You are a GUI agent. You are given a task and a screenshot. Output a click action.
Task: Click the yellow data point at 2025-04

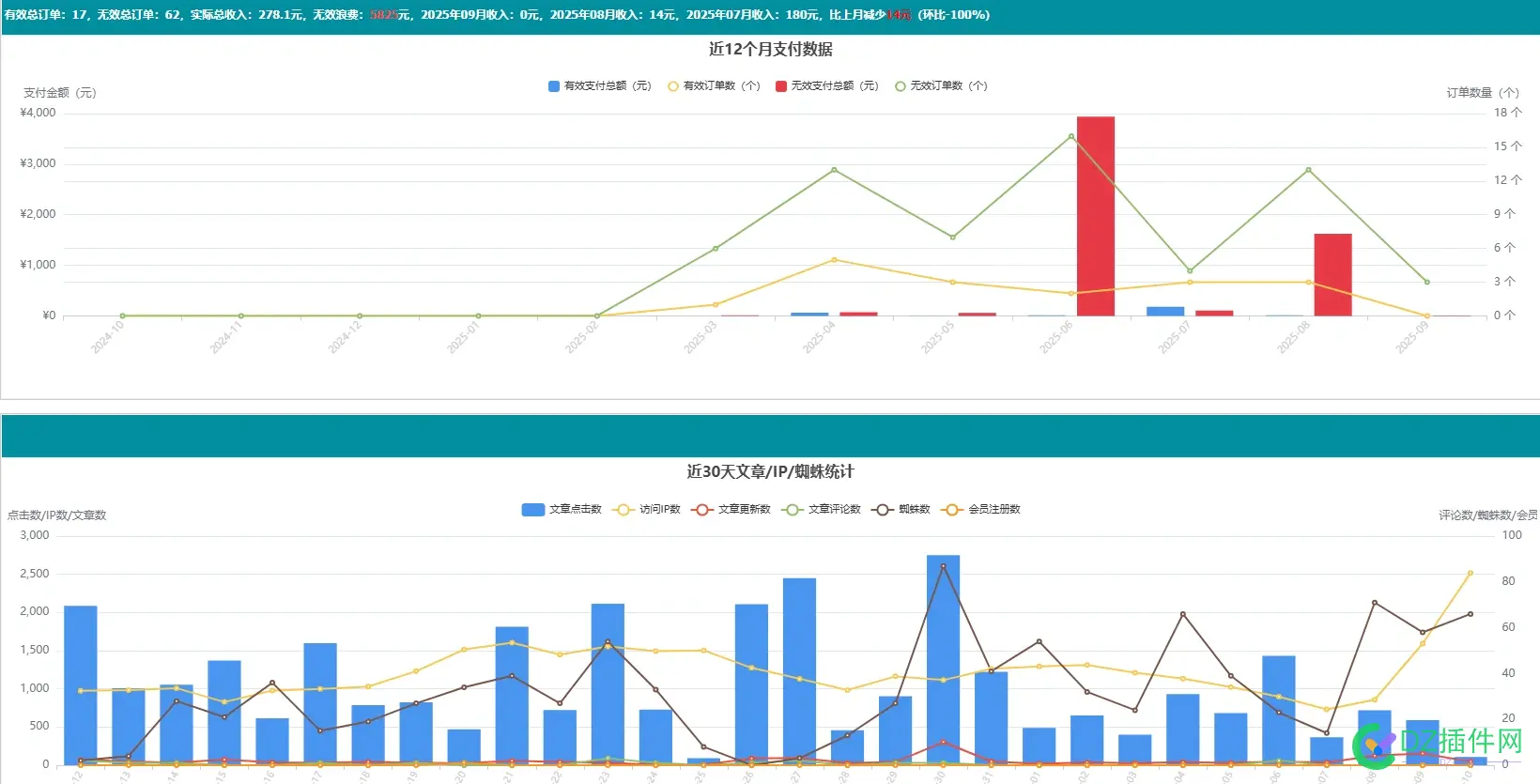(834, 260)
